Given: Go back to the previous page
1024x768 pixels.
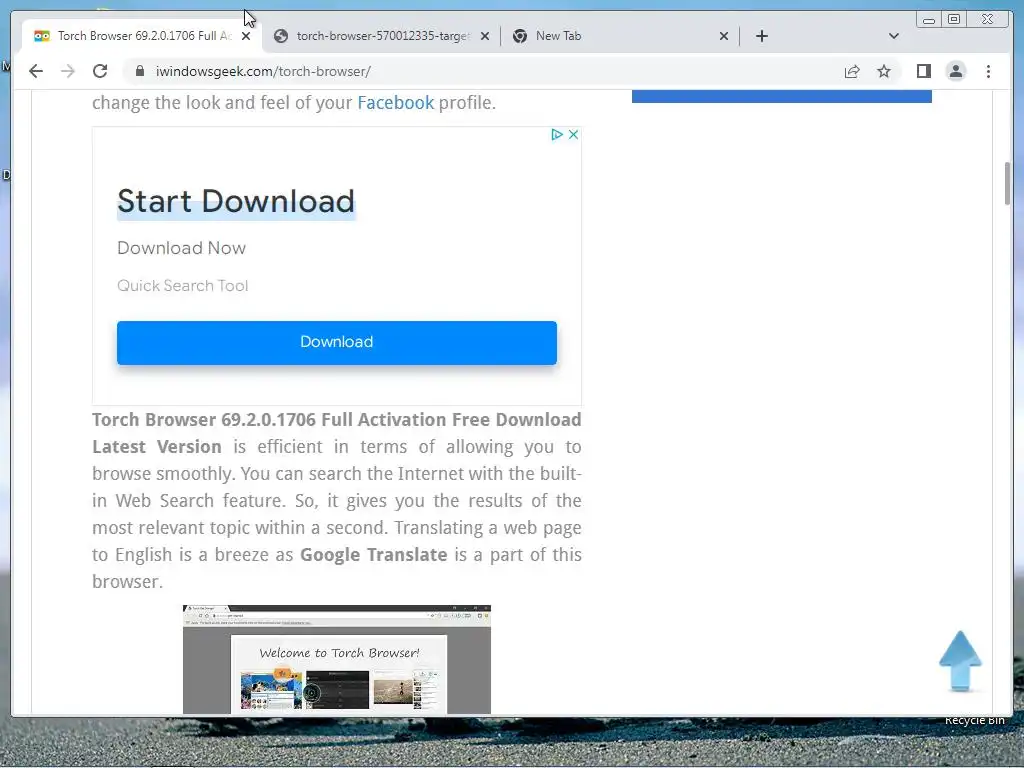Looking at the screenshot, I should tap(36, 71).
